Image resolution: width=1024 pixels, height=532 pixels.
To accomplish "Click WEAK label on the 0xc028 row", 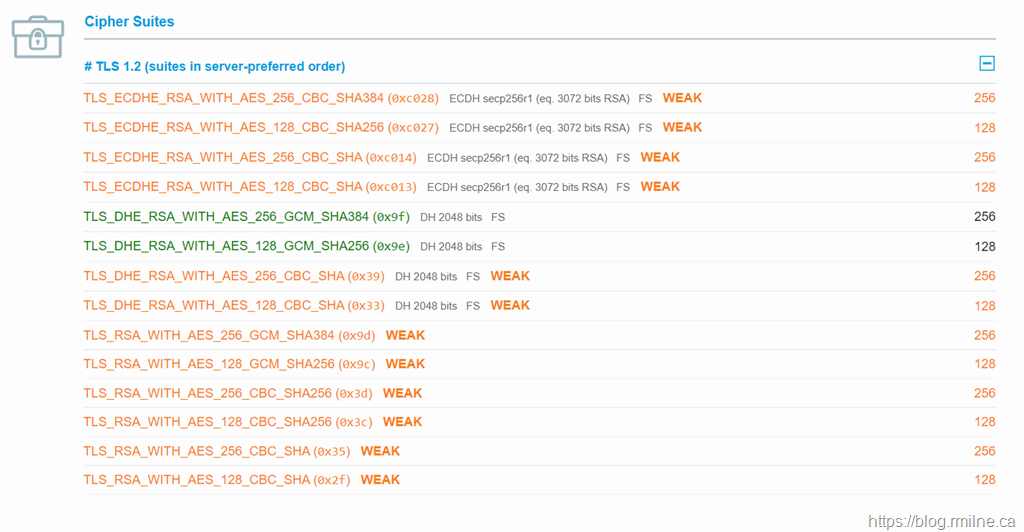I will coord(682,98).
